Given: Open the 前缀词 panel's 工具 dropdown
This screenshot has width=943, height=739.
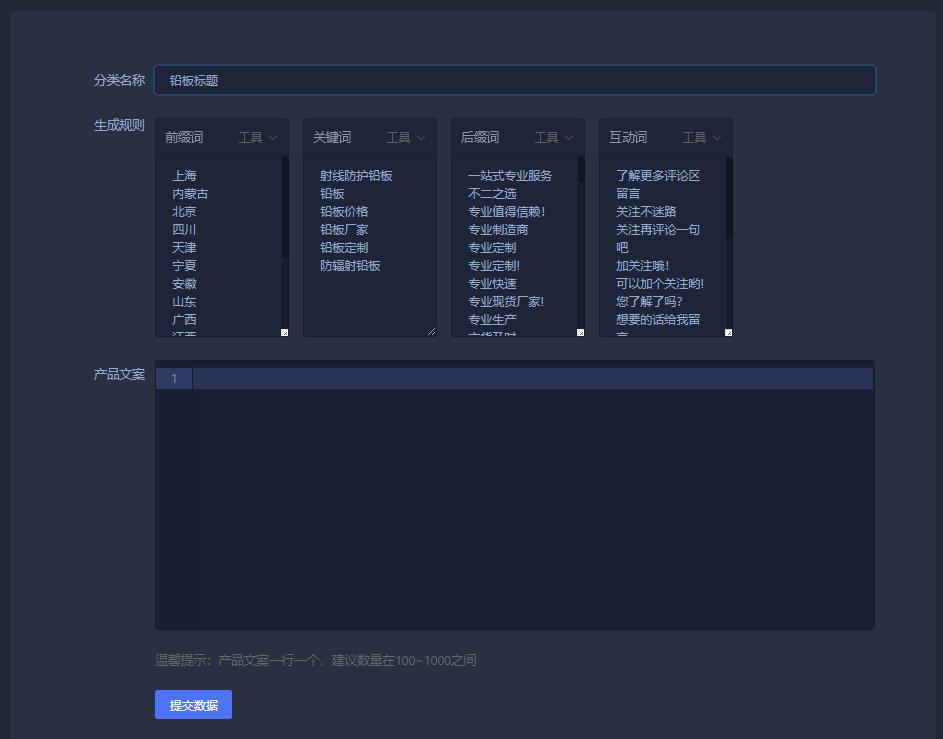Looking at the screenshot, I should click(256, 137).
